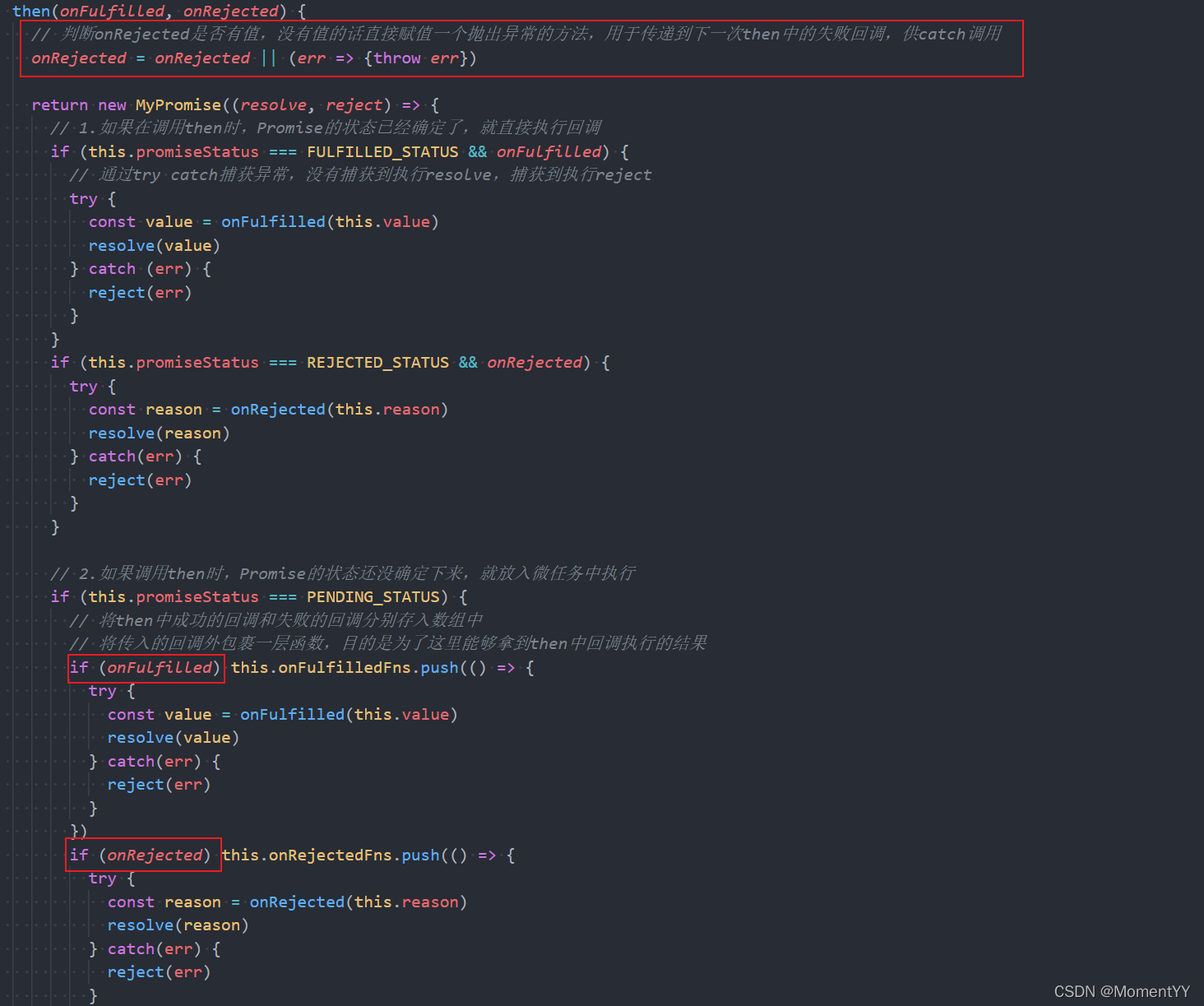Select the FULFILLED_STATUS constant
Screen dimensions: 1204x1006
[382, 152]
